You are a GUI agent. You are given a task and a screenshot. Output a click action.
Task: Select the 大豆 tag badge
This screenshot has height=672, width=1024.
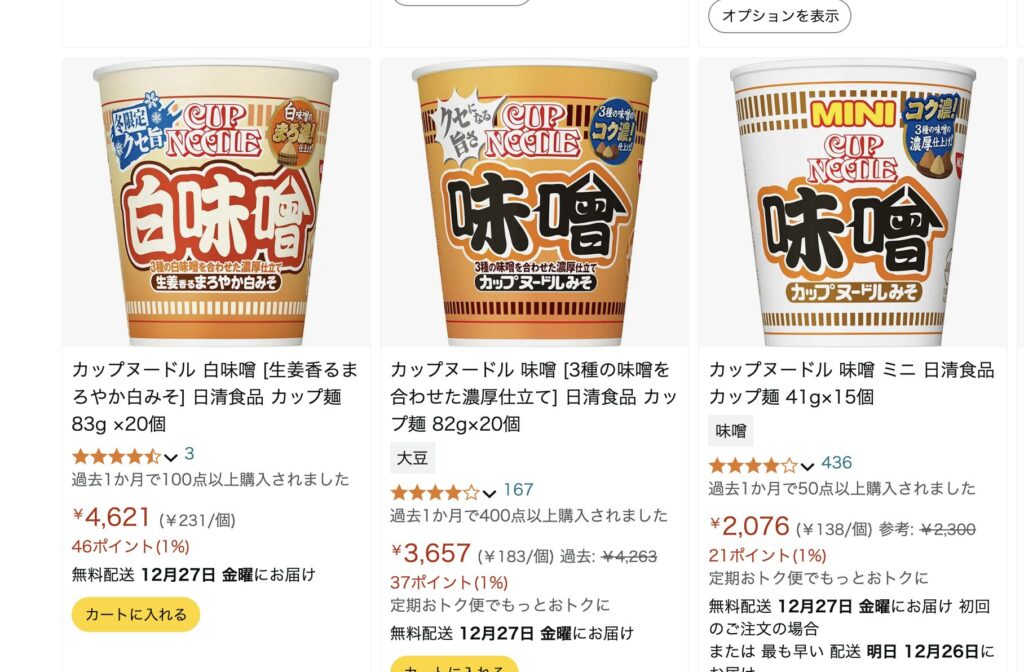pos(412,458)
